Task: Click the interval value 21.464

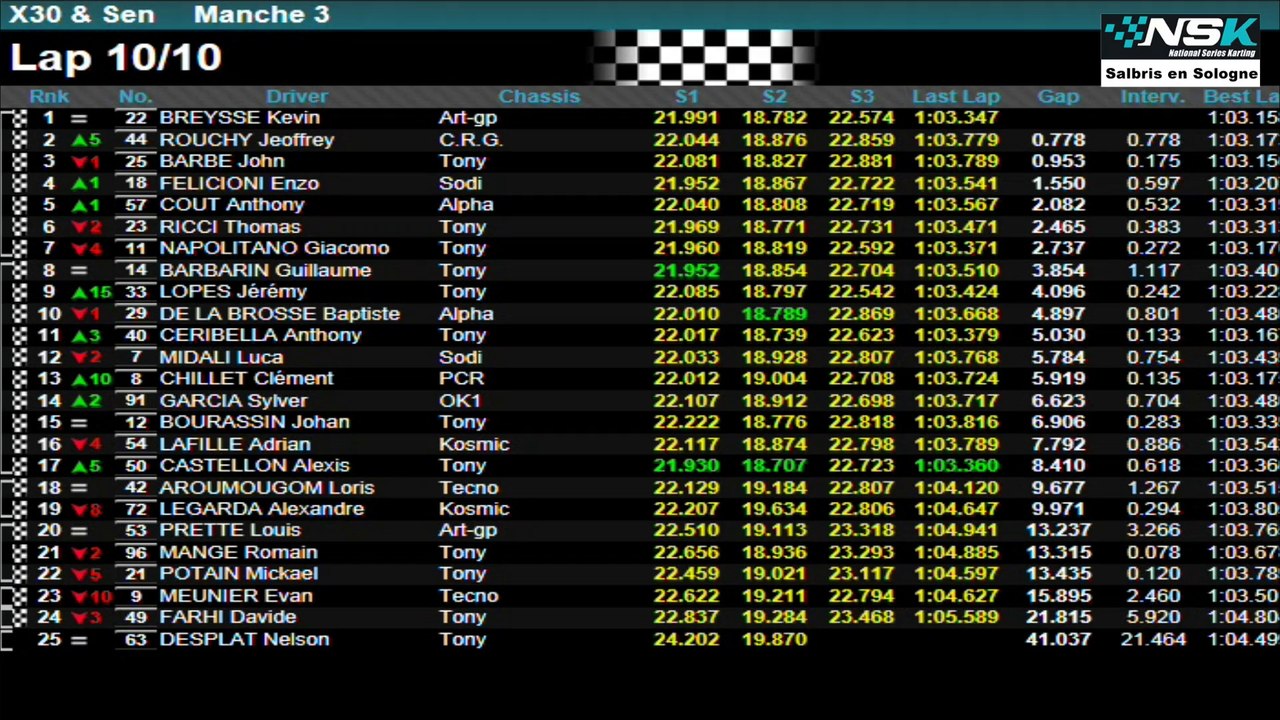Action: click(1153, 640)
